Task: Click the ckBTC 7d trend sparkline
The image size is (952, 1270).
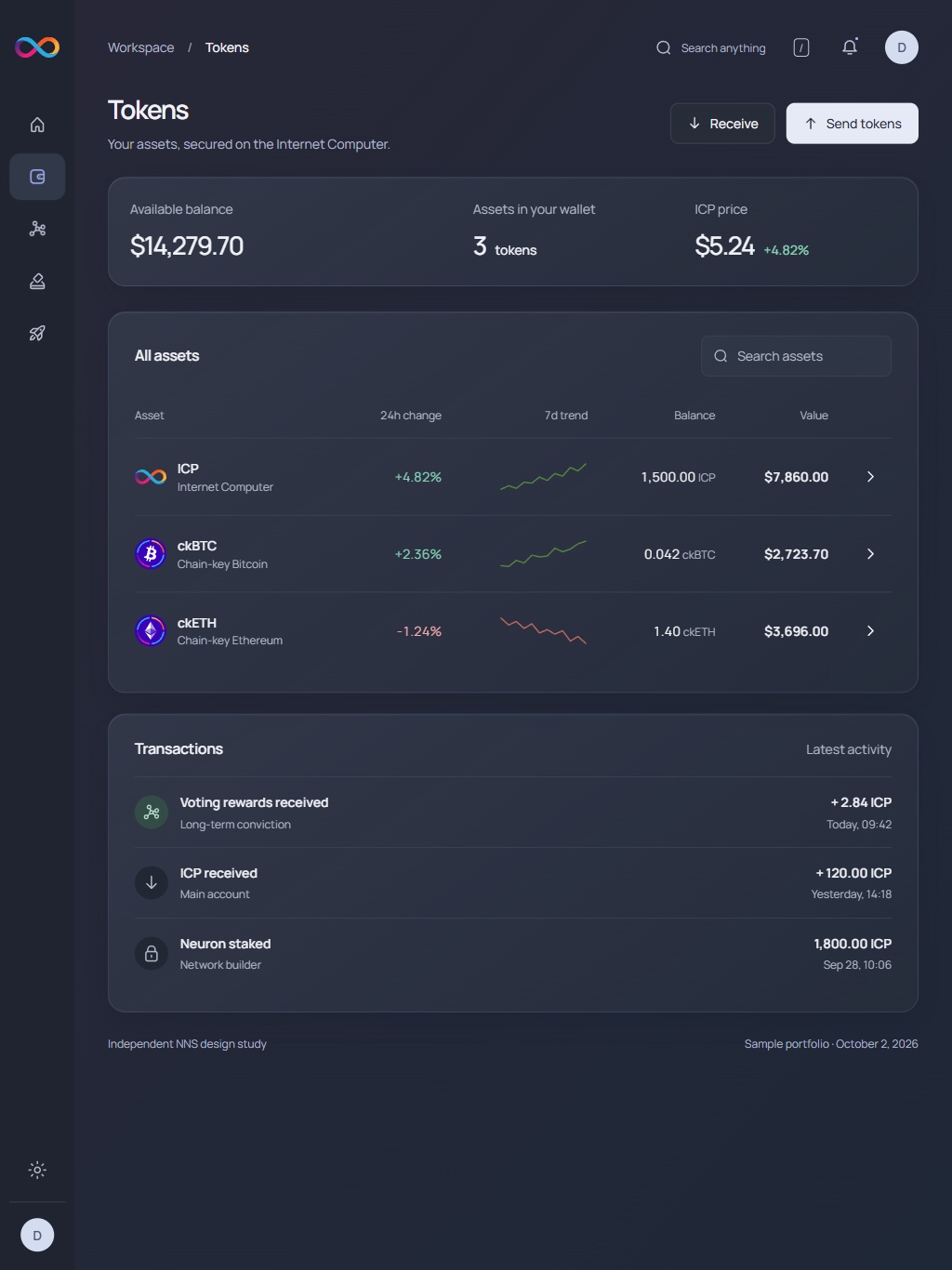Action: (x=543, y=554)
